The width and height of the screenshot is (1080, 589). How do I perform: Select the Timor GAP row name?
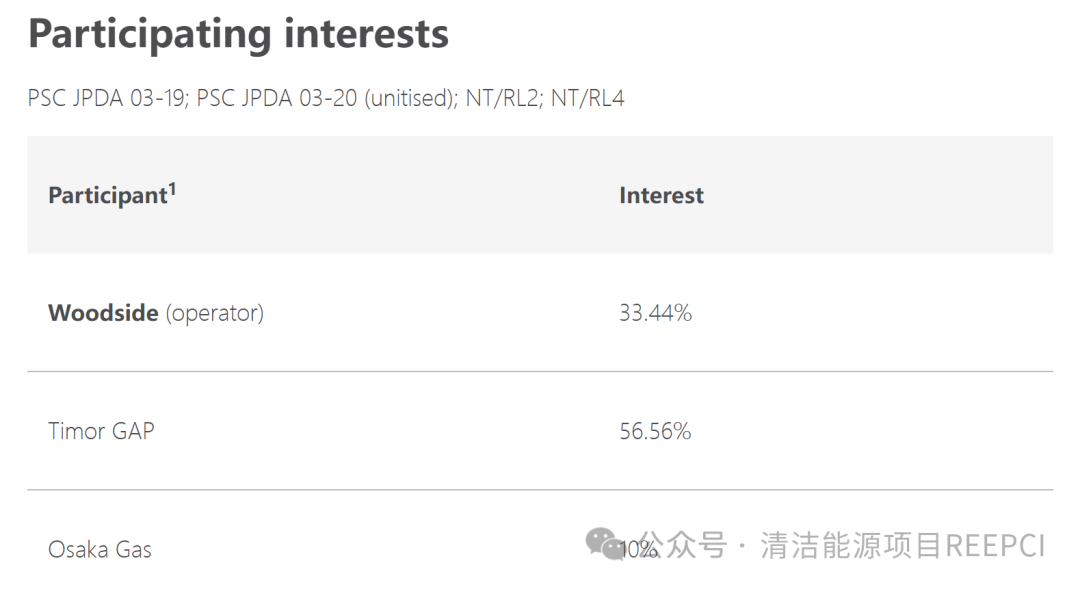[x=101, y=431]
